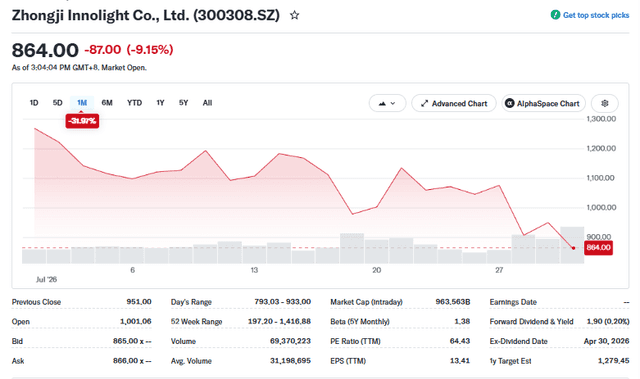Click the tallest last volume bar
Screen dimensions: 640x379
tap(572, 245)
